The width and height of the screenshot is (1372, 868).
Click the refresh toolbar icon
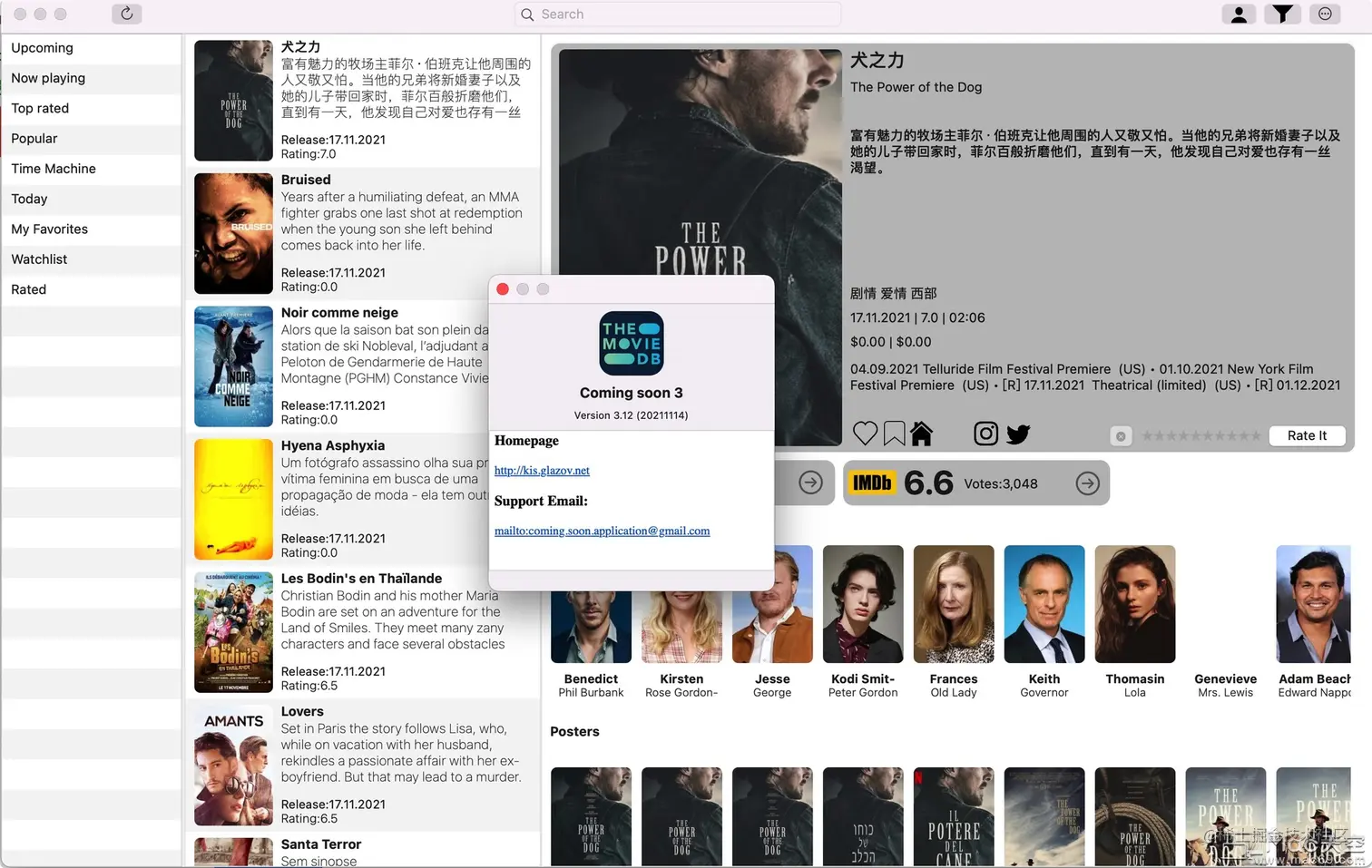(127, 14)
